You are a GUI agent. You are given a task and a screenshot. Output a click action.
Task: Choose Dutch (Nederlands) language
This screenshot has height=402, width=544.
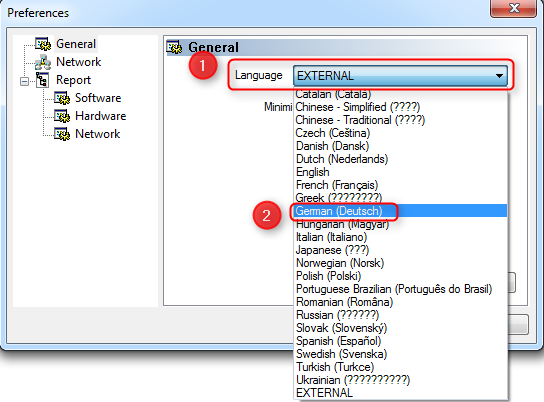click(x=400, y=159)
